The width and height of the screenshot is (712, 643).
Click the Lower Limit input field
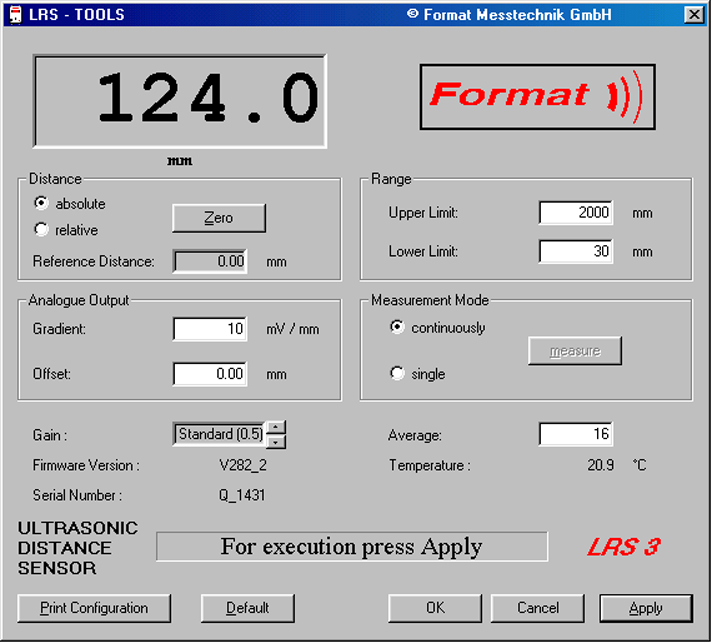(576, 251)
